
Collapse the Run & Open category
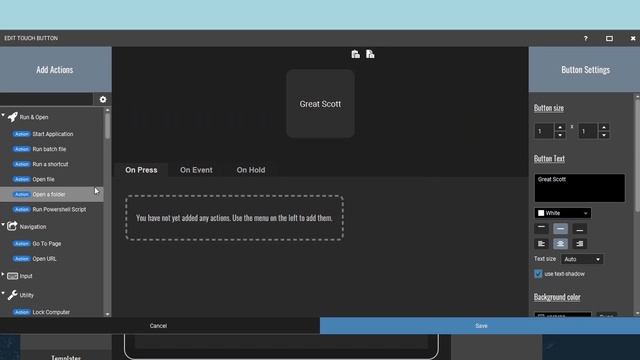[3, 116]
